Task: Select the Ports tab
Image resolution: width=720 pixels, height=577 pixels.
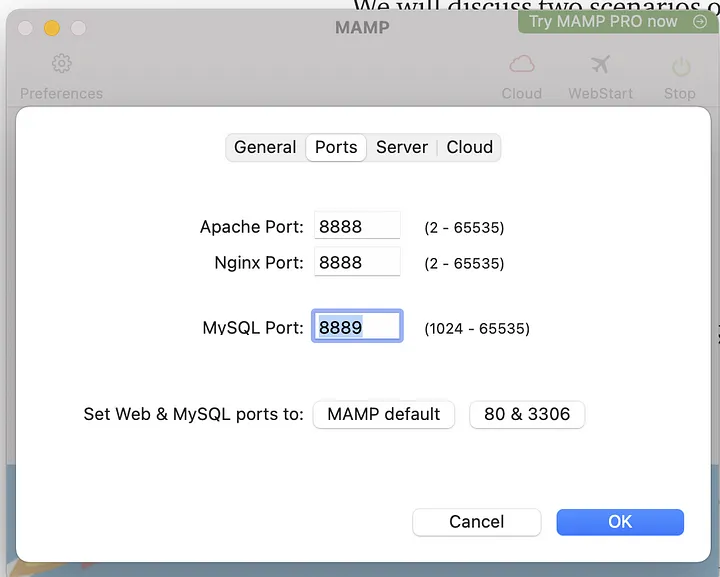Action: pos(336,147)
